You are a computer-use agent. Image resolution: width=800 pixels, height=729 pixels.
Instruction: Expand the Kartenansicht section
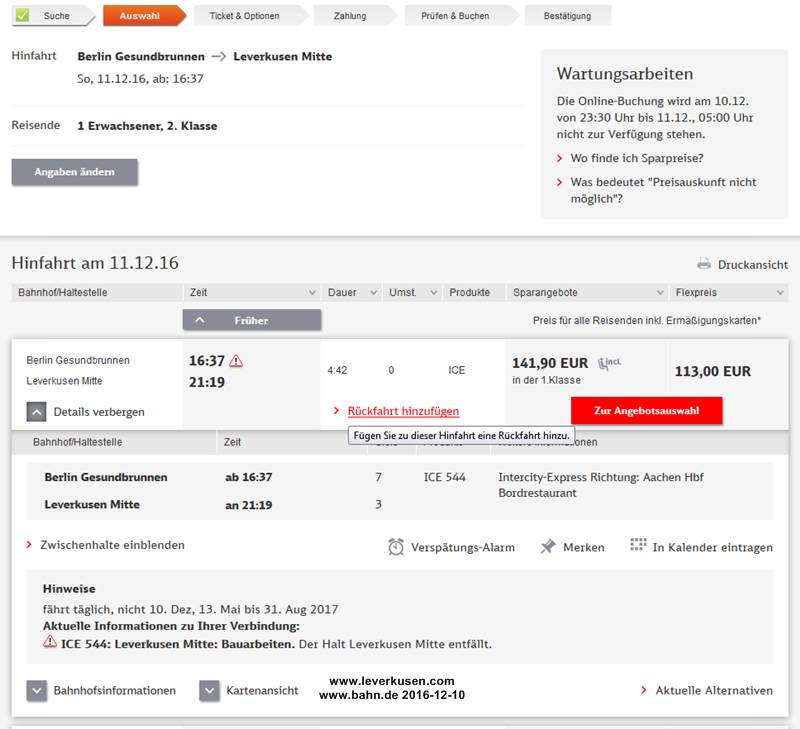point(209,690)
